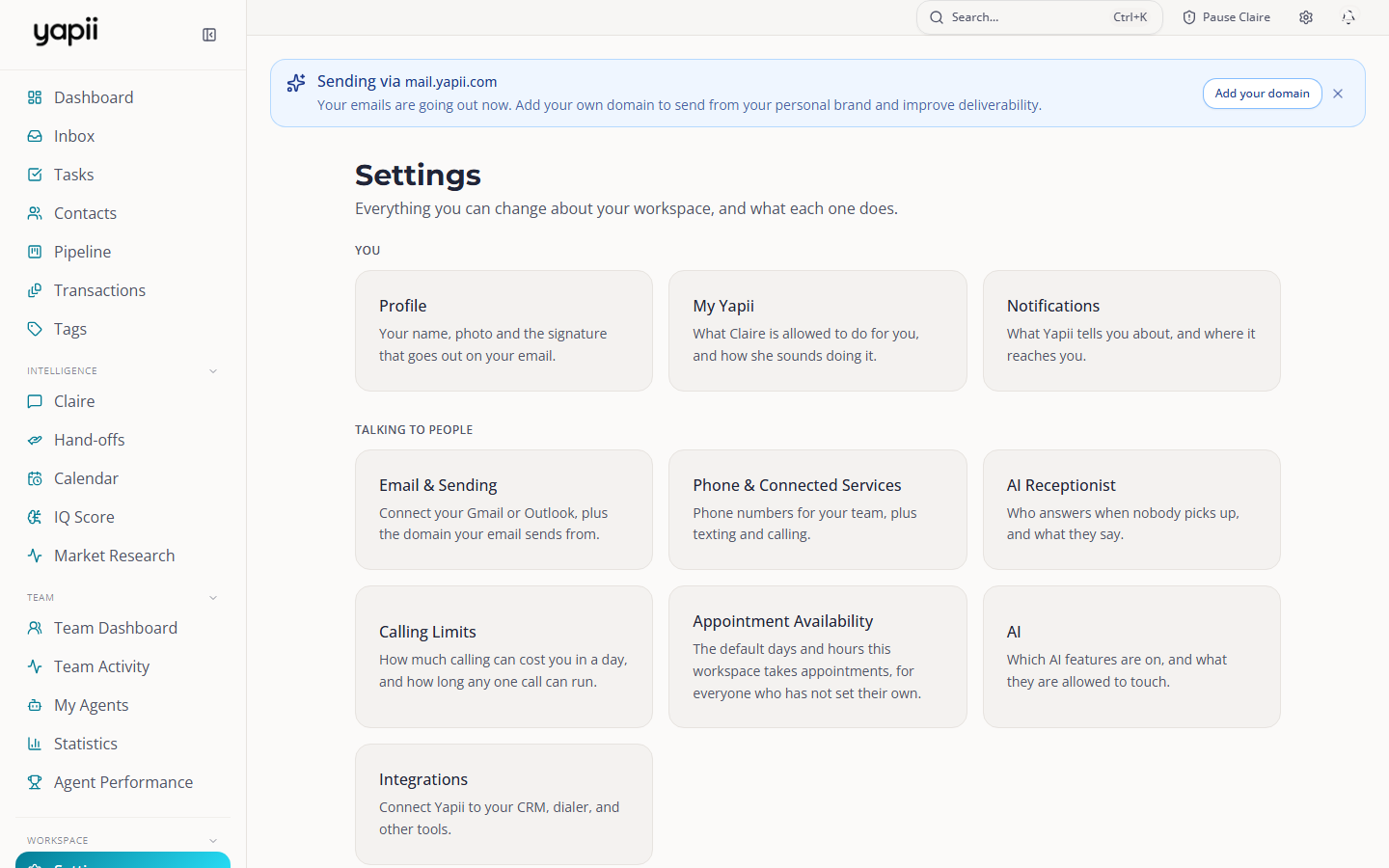Click the Inbox tray icon

pos(35,136)
